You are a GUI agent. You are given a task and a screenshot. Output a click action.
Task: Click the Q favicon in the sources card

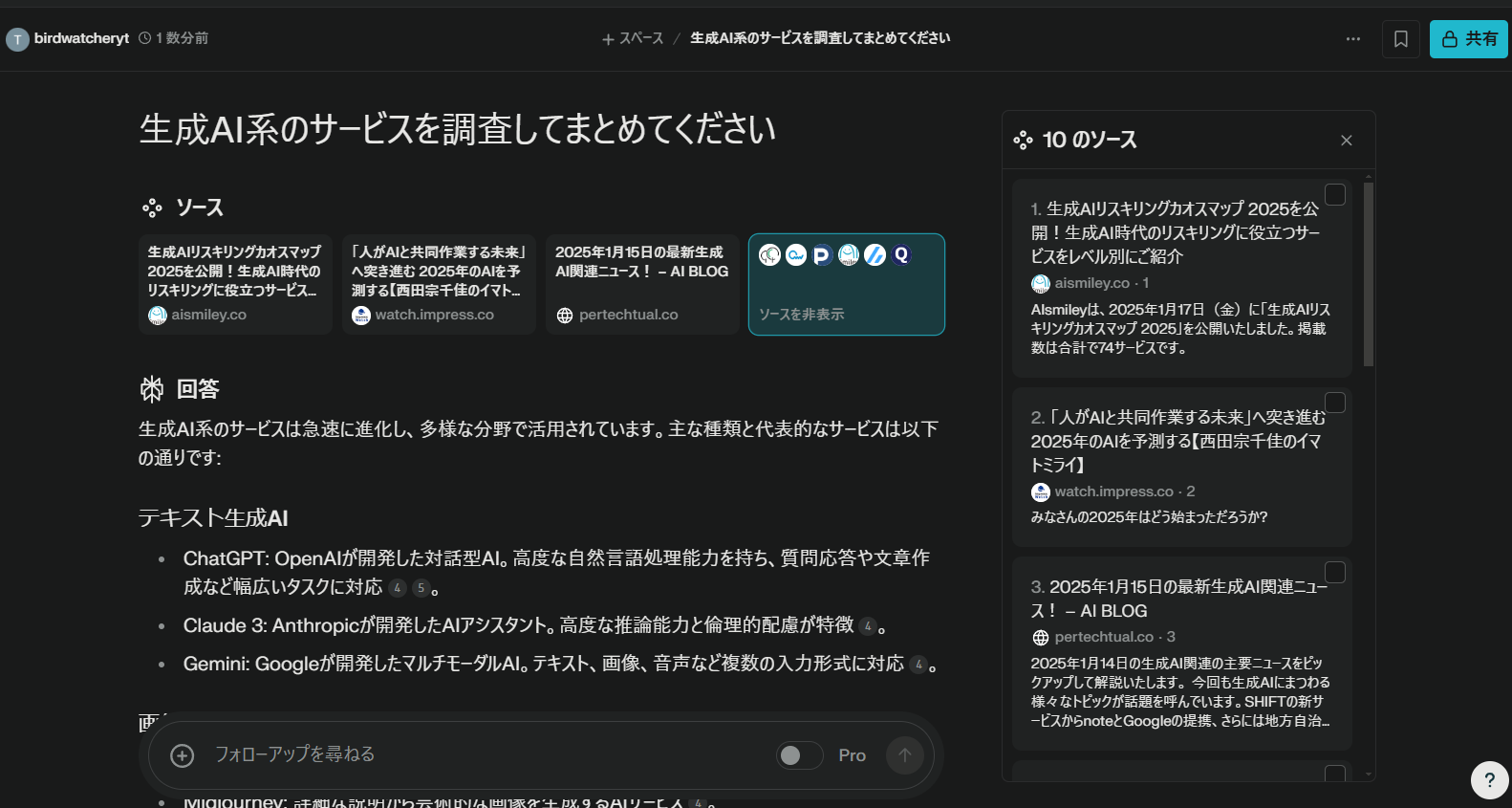901,255
